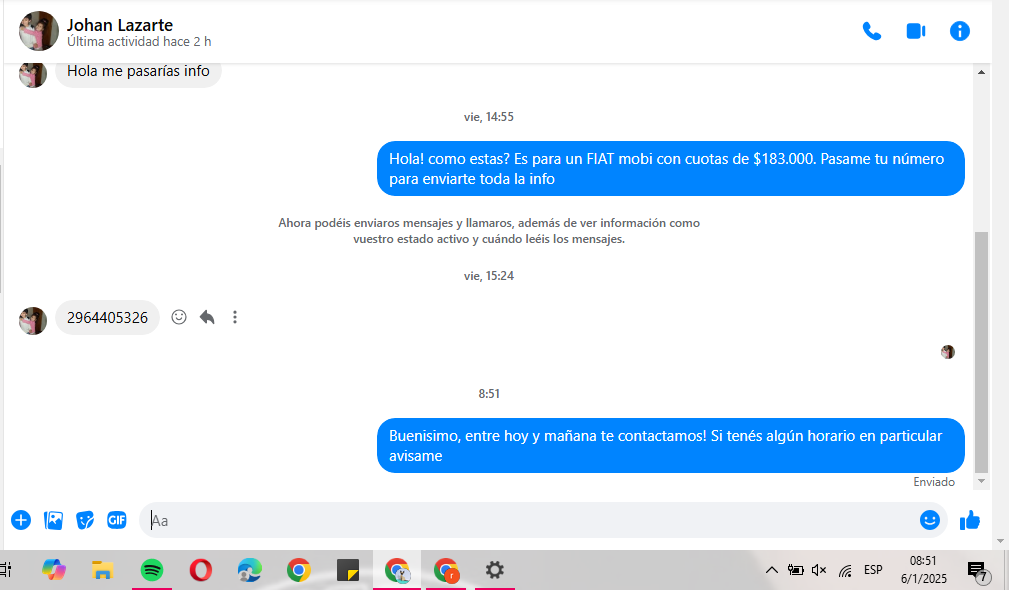
Task: Click the 'Buenisimo, entre hoy y mañana' message
Action: click(x=671, y=445)
